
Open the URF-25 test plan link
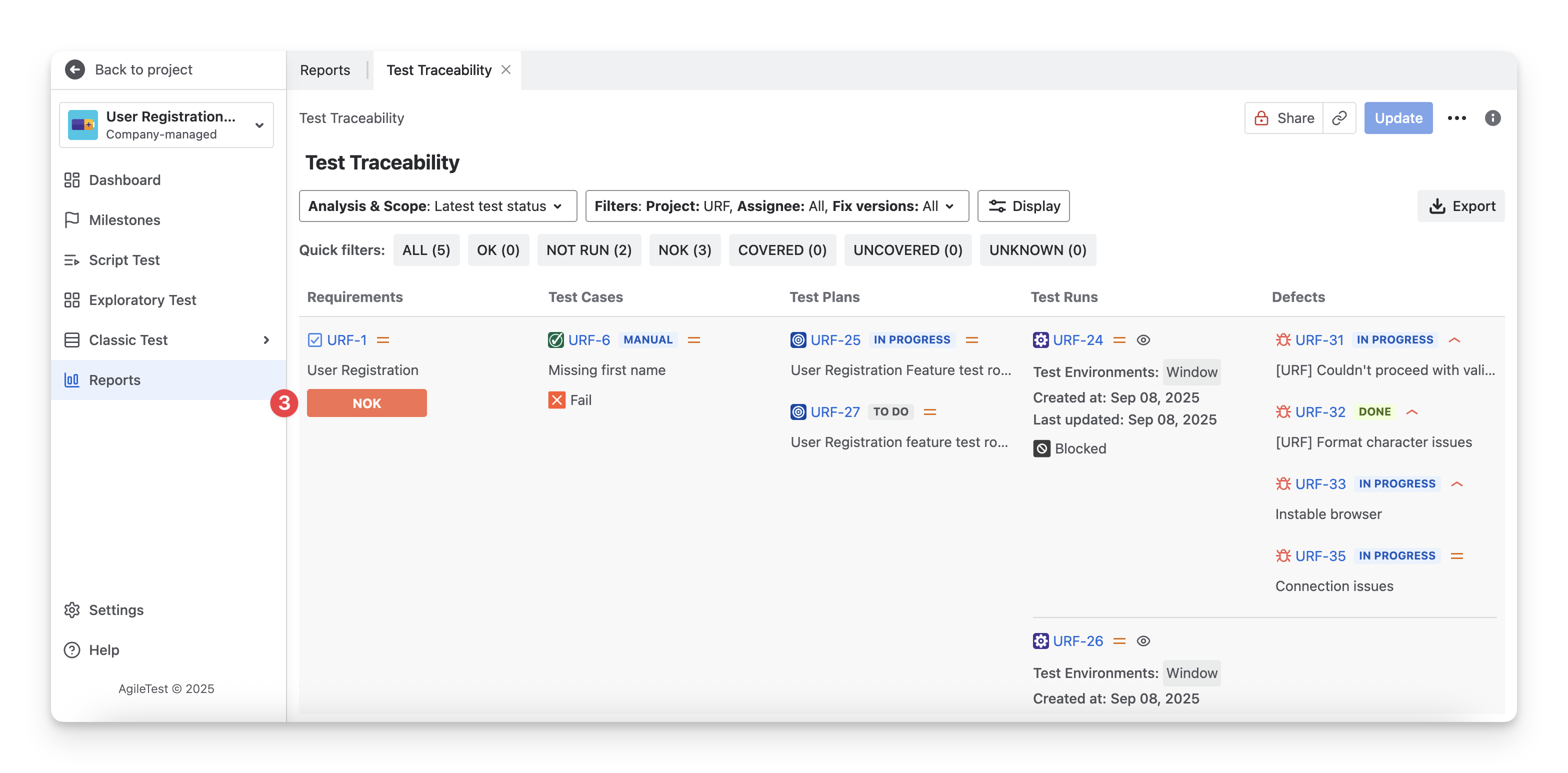coord(835,340)
